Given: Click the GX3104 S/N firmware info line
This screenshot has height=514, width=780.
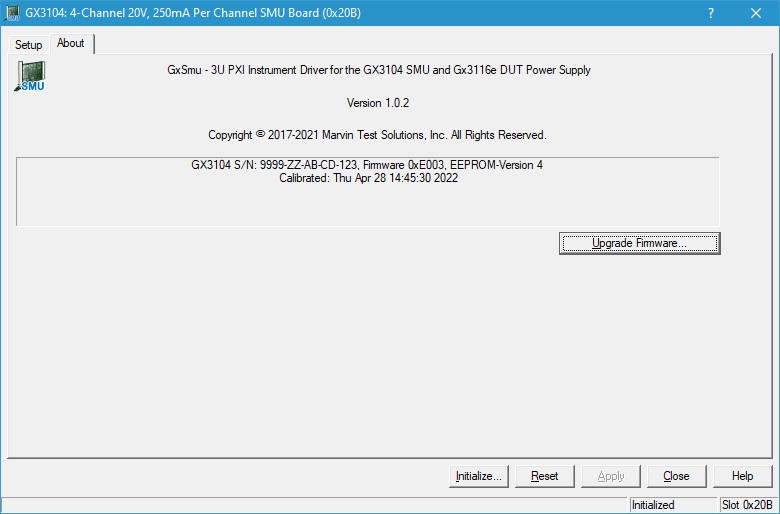Looking at the screenshot, I should coord(367,165).
